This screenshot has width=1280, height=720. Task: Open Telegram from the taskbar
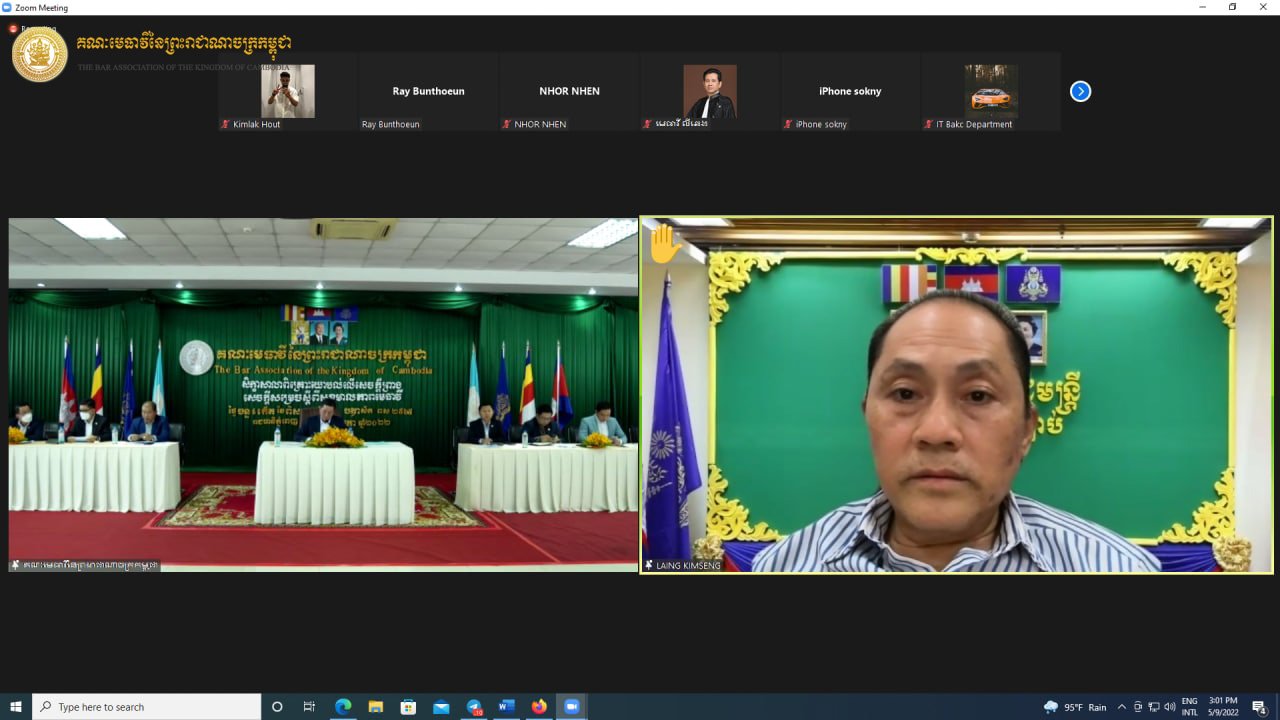[x=474, y=707]
